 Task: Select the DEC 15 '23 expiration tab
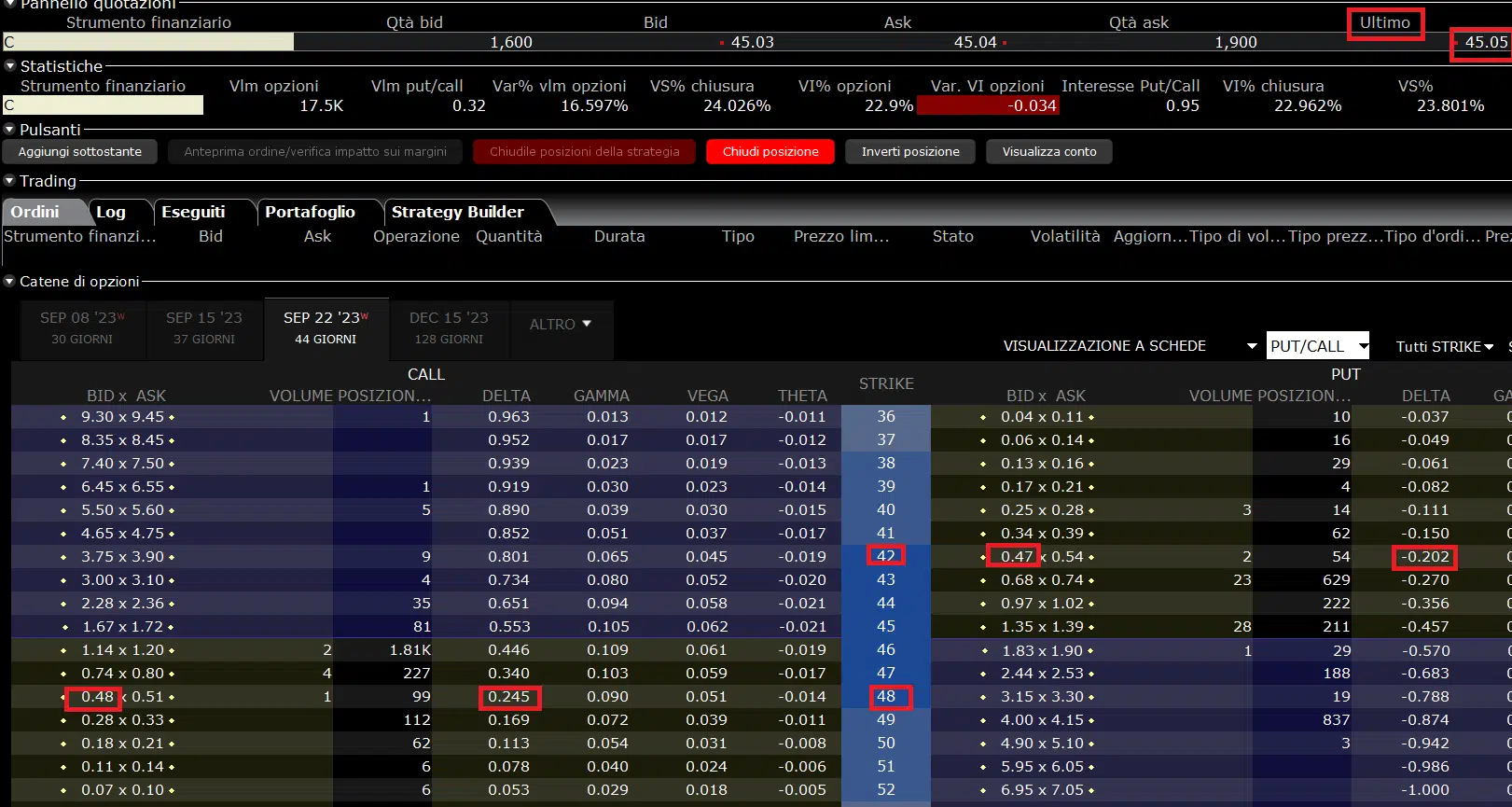coord(449,327)
